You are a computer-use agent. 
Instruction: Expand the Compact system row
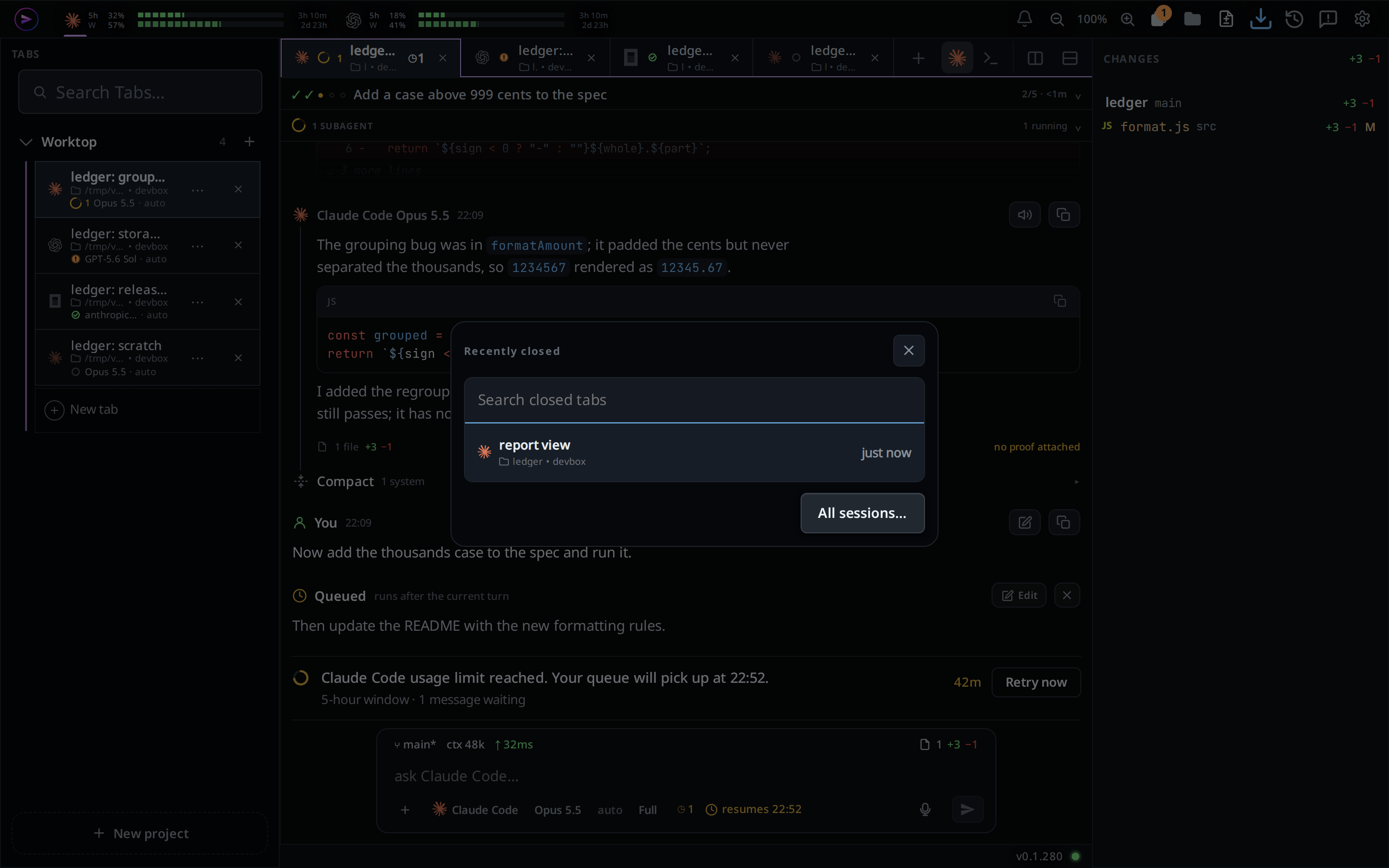tap(685, 482)
